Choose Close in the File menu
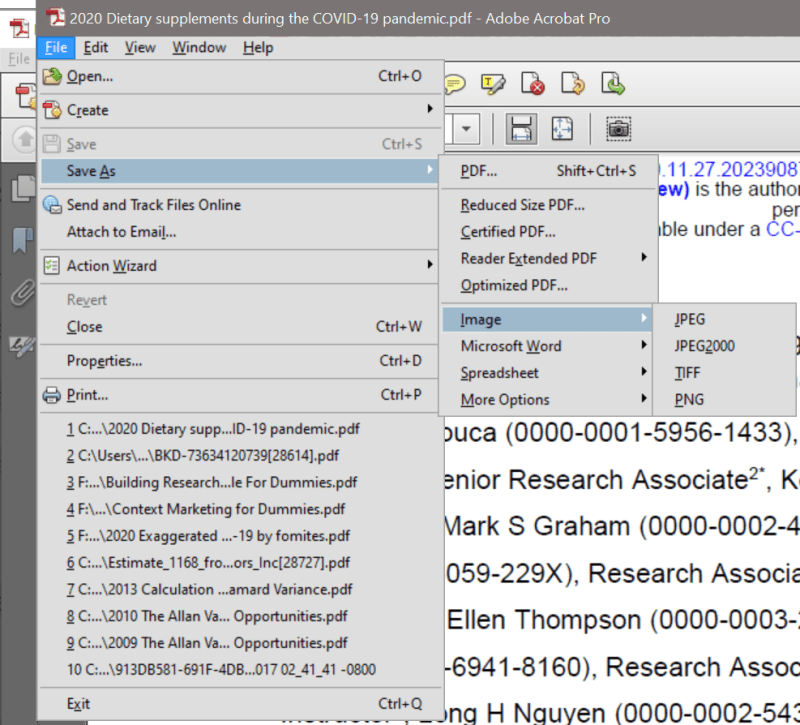Image resolution: width=800 pixels, height=725 pixels. (239, 327)
